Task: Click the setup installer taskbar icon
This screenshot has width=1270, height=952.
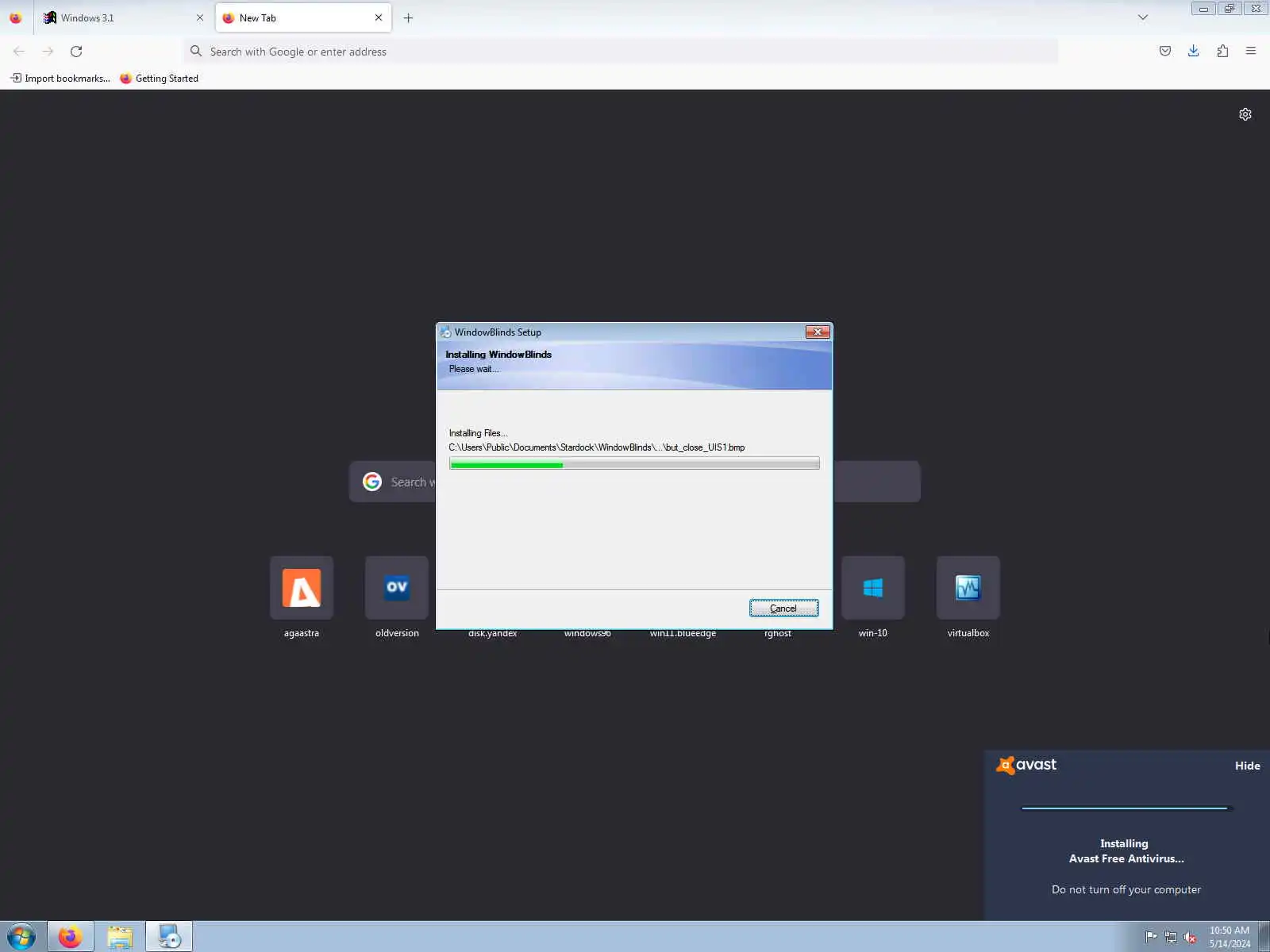Action: (169, 937)
